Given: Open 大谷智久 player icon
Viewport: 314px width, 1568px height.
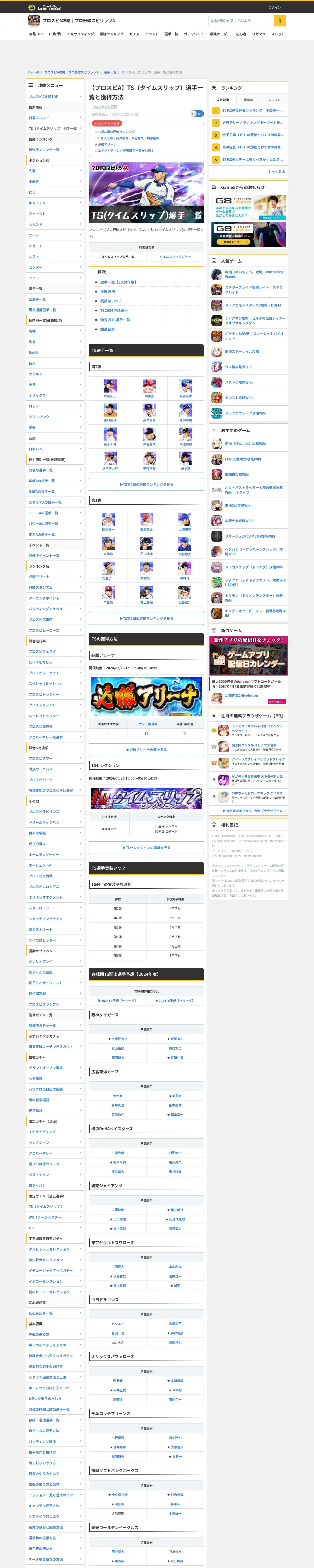Looking at the screenshot, I should tap(149, 434).
